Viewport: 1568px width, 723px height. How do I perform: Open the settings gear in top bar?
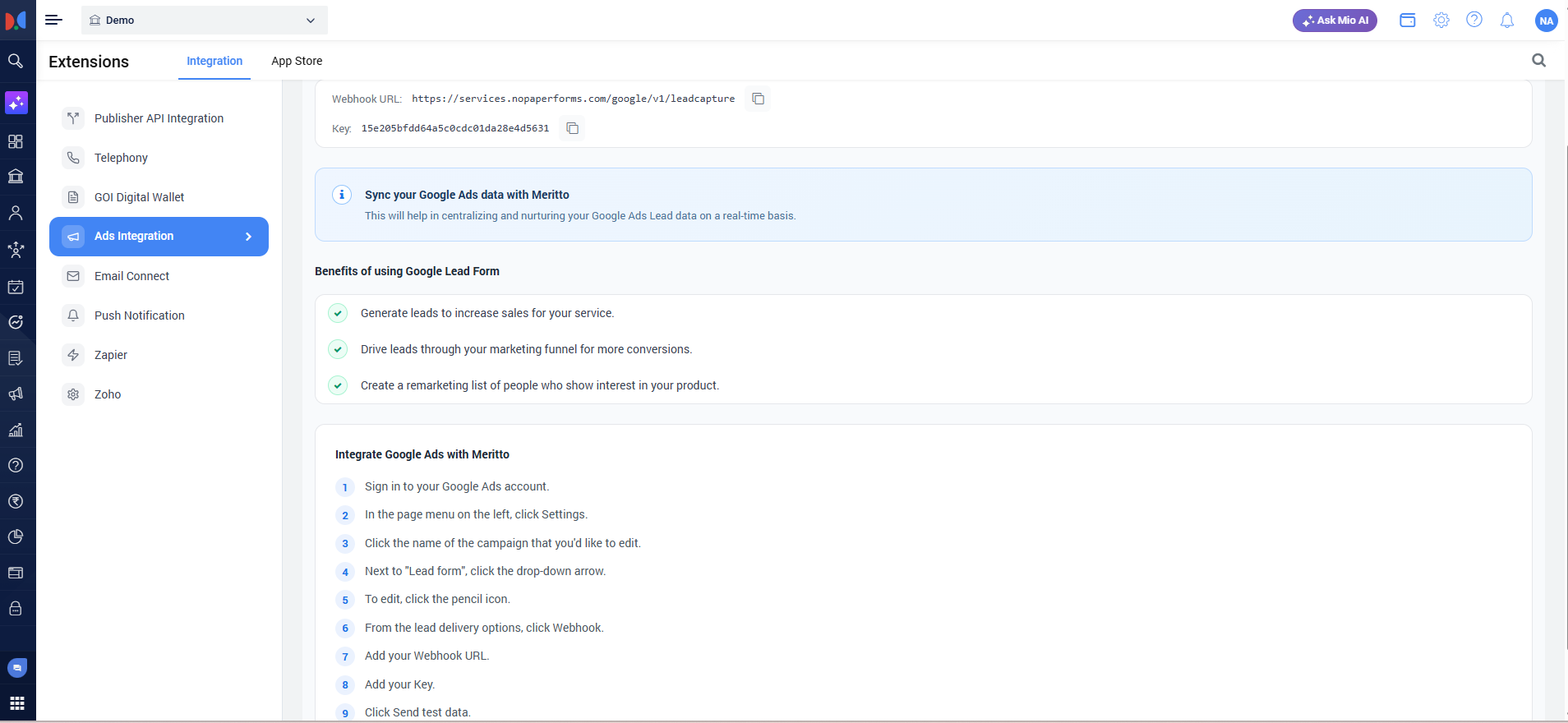[1441, 21]
